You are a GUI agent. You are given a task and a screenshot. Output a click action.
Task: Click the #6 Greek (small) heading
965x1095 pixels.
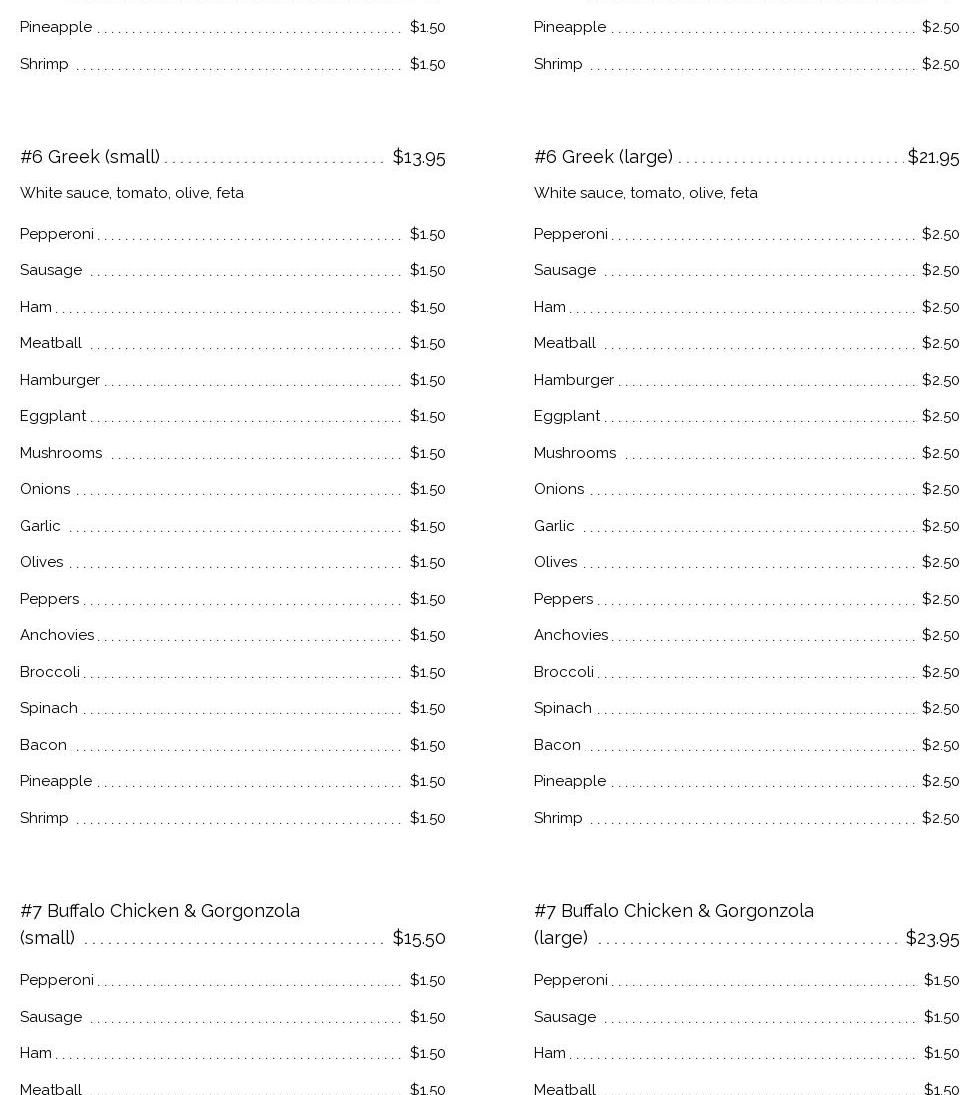(90, 157)
